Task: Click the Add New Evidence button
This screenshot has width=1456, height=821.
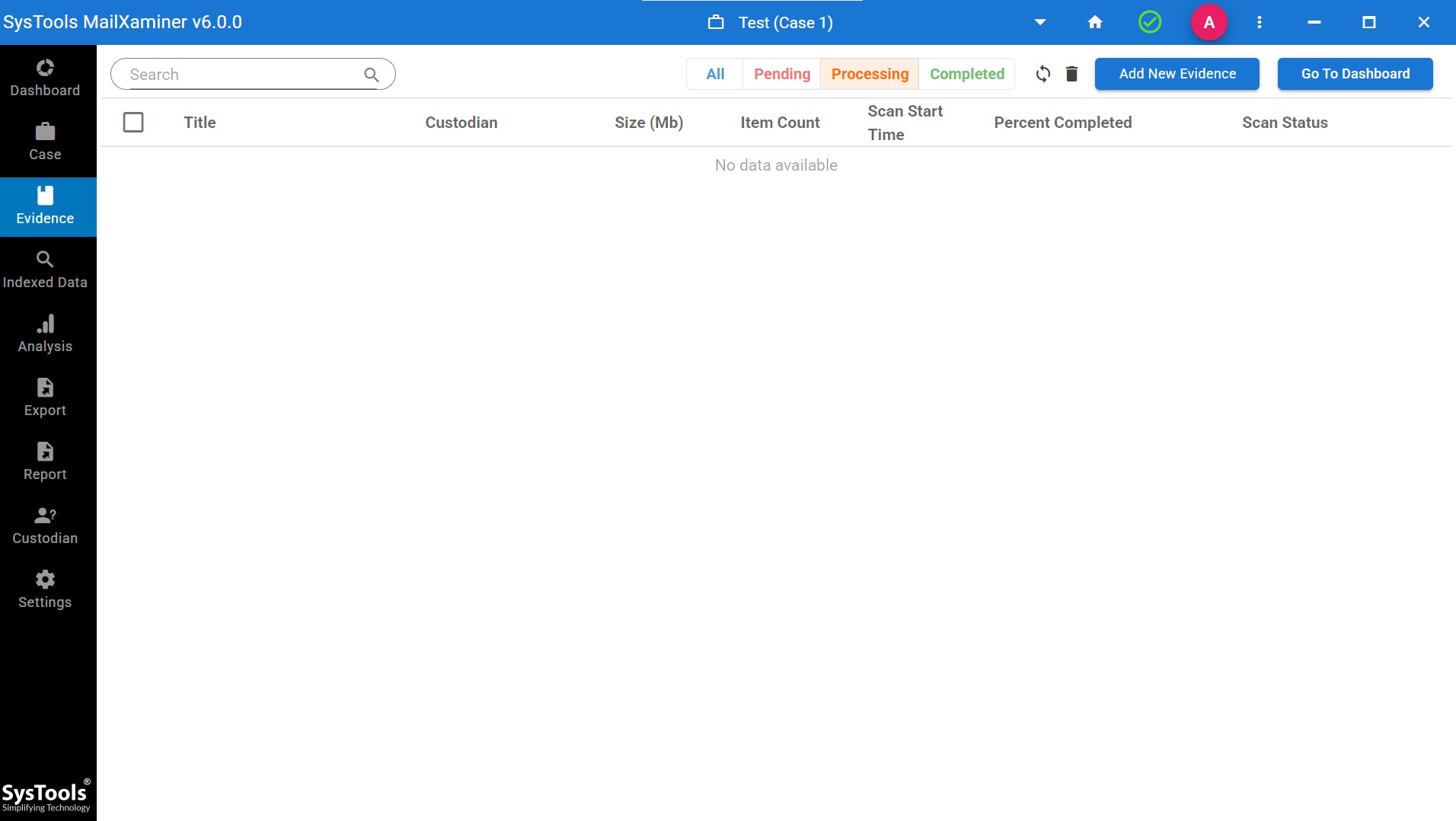Action: pos(1177,74)
